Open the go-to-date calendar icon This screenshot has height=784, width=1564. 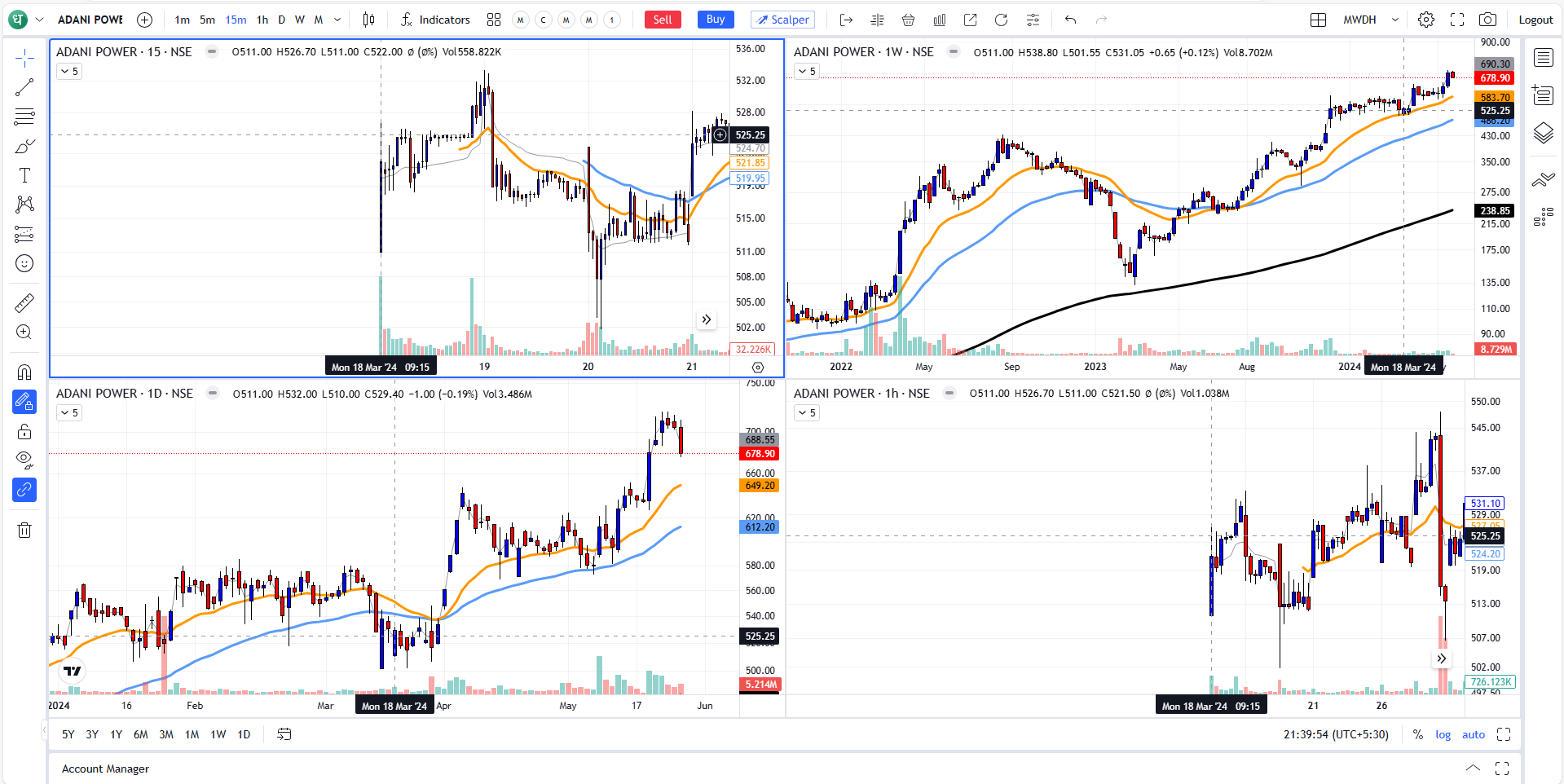pyautogui.click(x=284, y=734)
